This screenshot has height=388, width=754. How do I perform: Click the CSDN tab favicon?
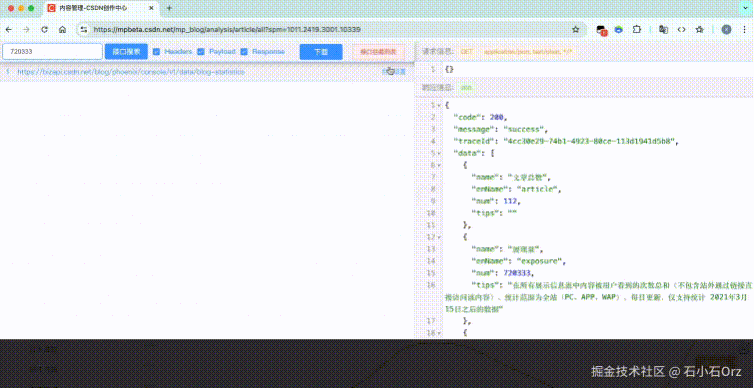51,8
